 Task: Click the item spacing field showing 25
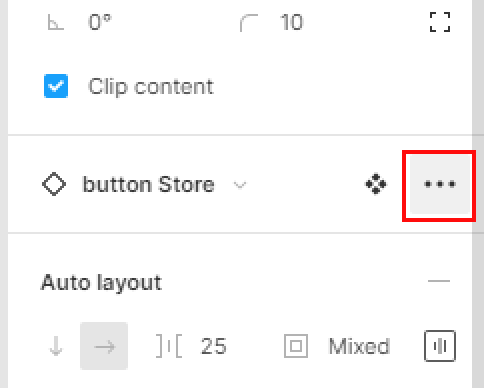coord(214,346)
